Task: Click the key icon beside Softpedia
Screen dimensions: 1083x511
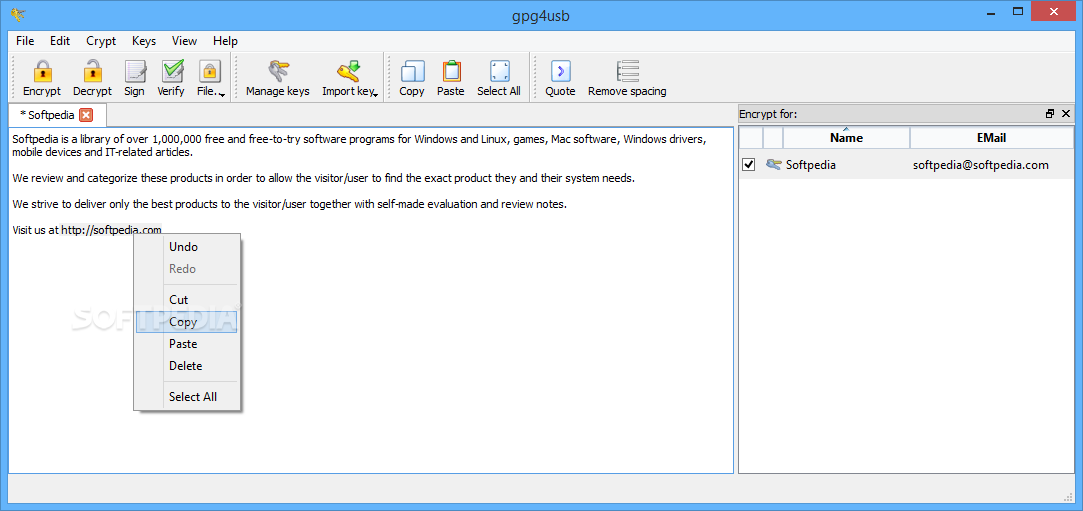Action: click(x=774, y=164)
